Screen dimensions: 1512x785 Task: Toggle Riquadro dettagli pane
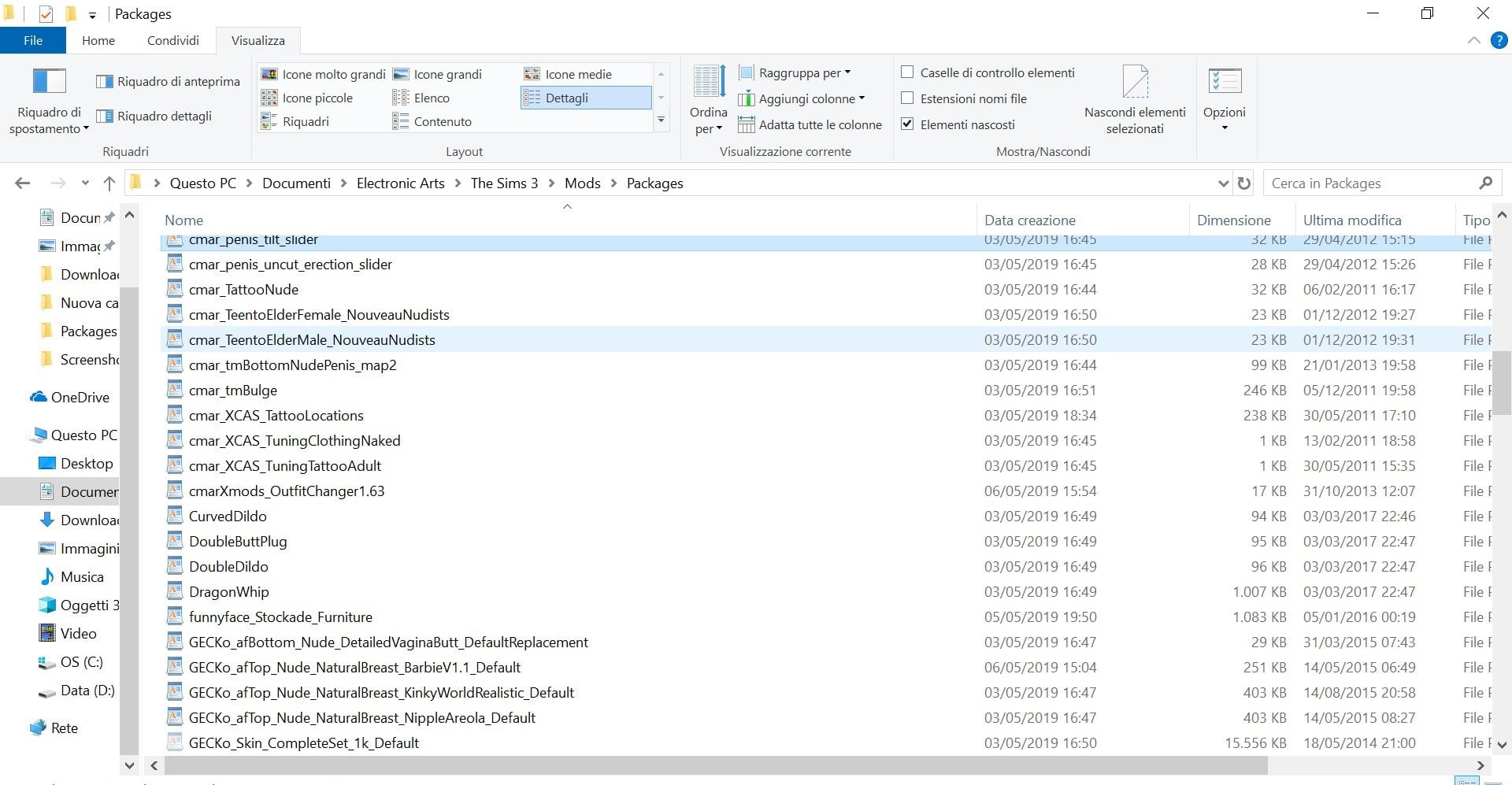click(x=154, y=116)
